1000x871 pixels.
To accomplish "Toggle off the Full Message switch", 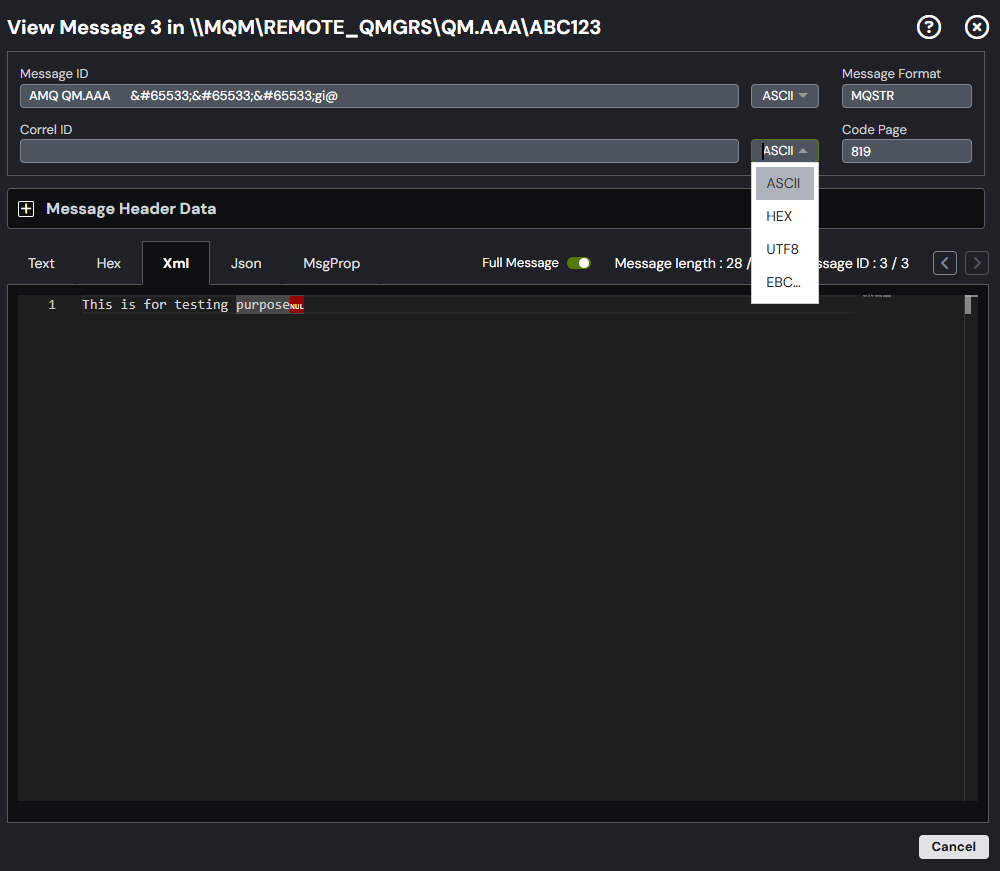I will (x=579, y=262).
